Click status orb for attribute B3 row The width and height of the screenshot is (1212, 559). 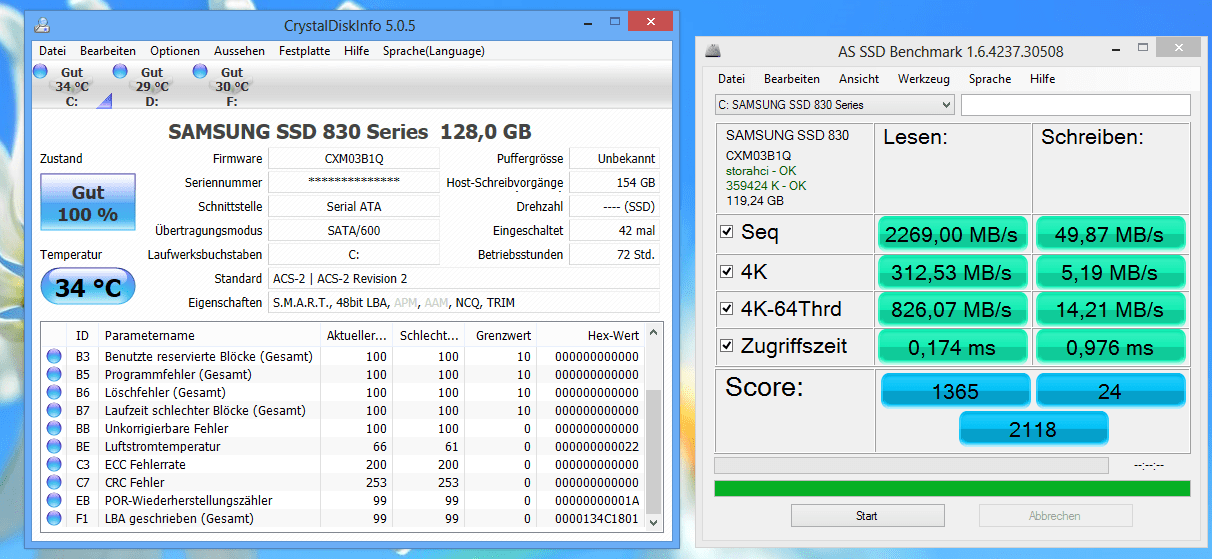click(54, 356)
